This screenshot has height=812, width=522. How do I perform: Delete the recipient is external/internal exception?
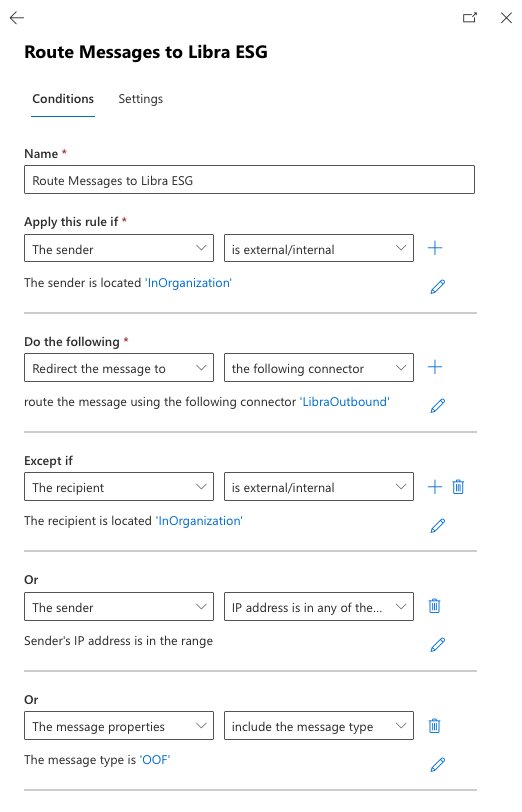pos(458,487)
